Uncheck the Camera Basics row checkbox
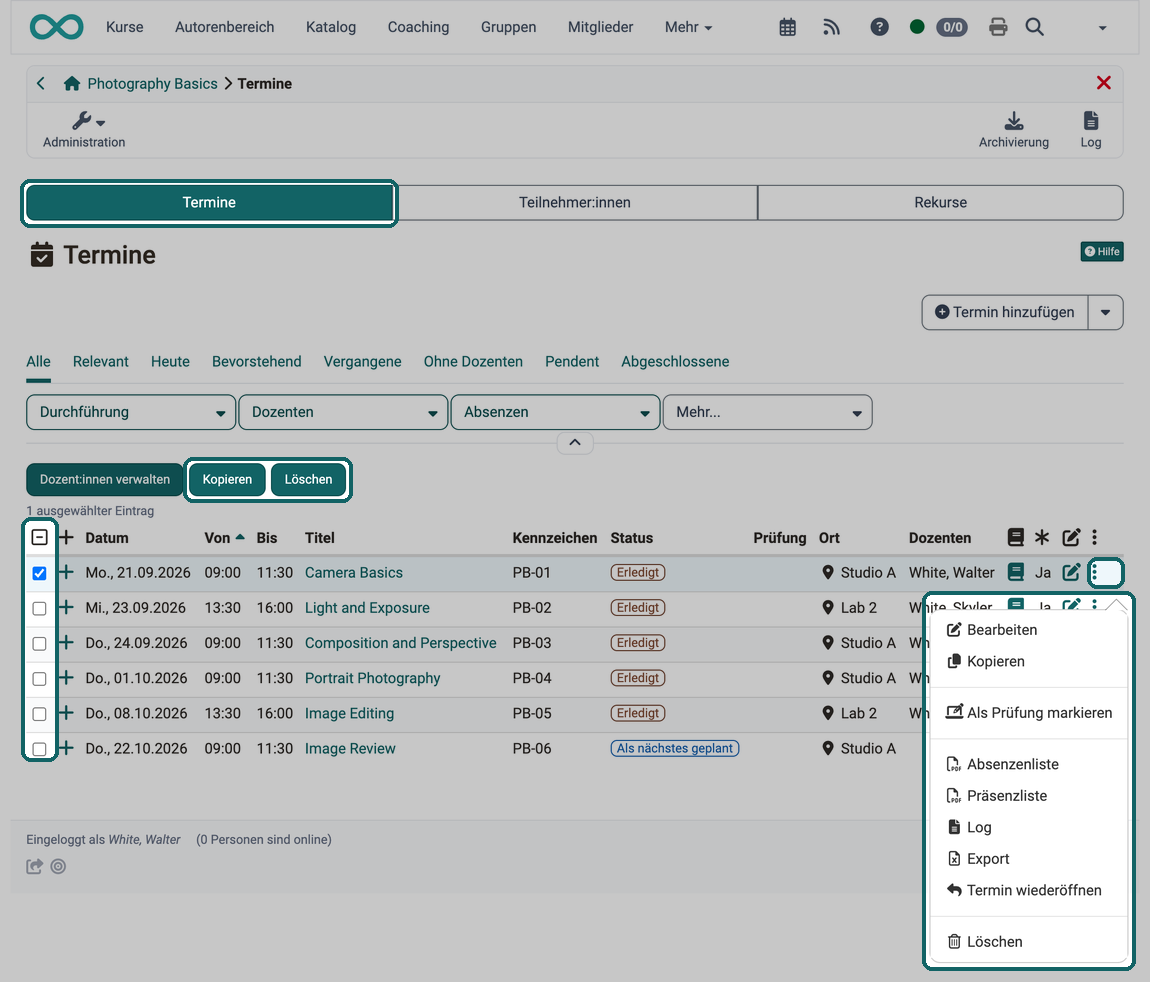The image size is (1150, 982). (x=40, y=573)
